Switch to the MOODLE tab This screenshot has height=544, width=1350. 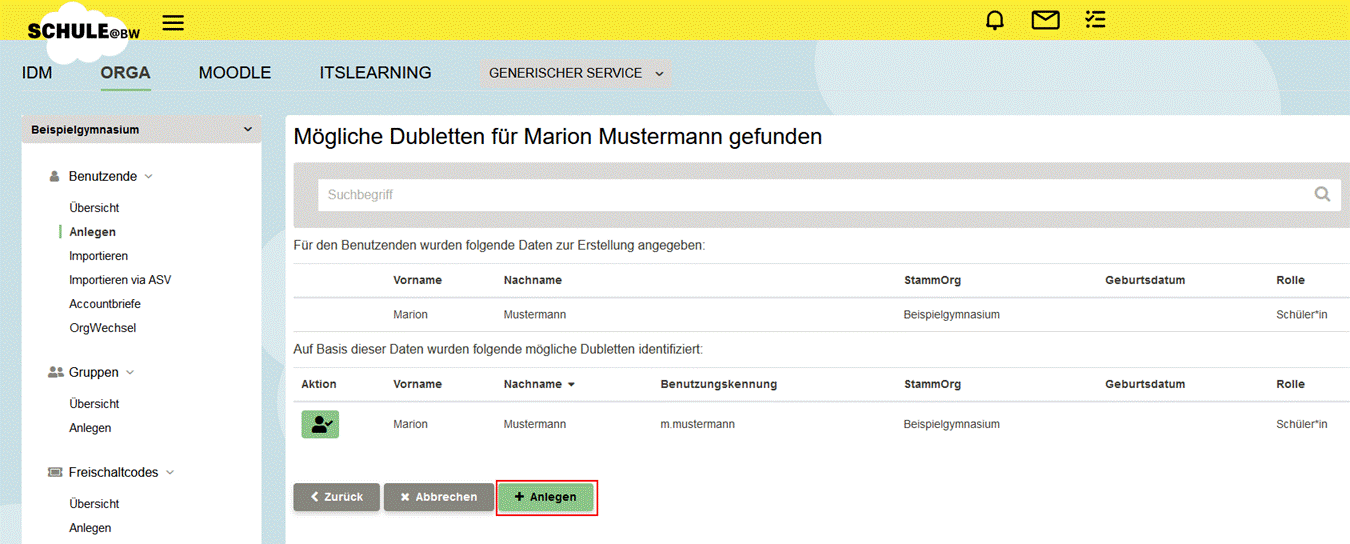click(235, 73)
